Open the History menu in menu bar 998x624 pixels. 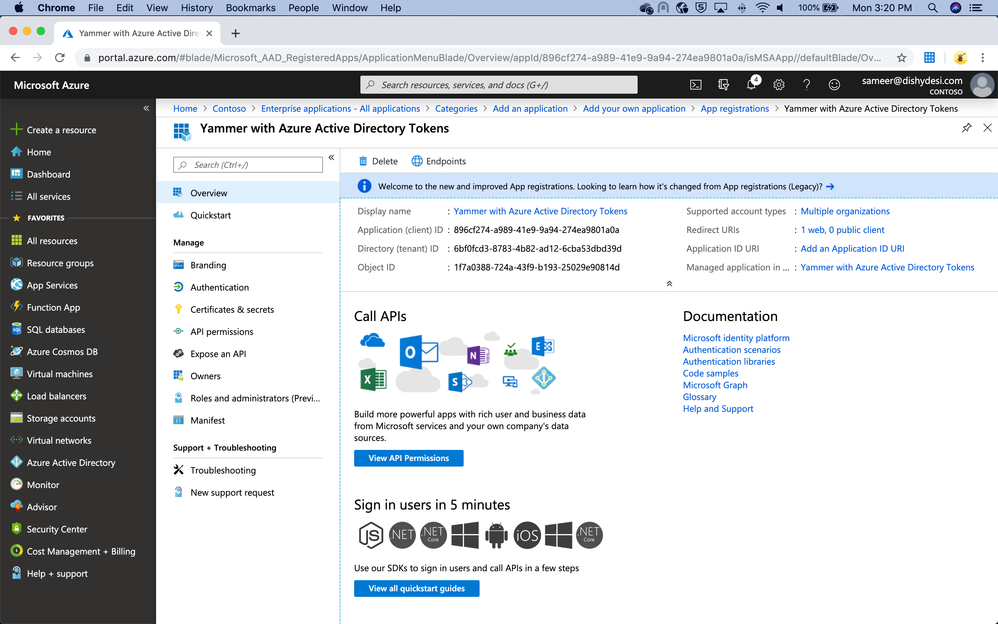[x=196, y=8]
